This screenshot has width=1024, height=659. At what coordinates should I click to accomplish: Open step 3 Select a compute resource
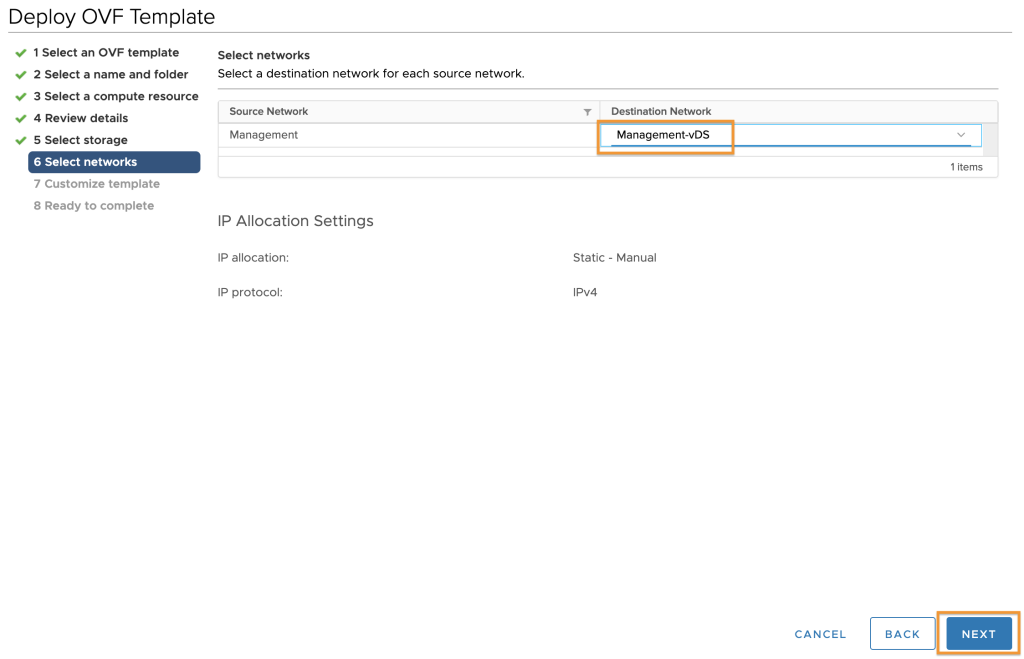116,96
